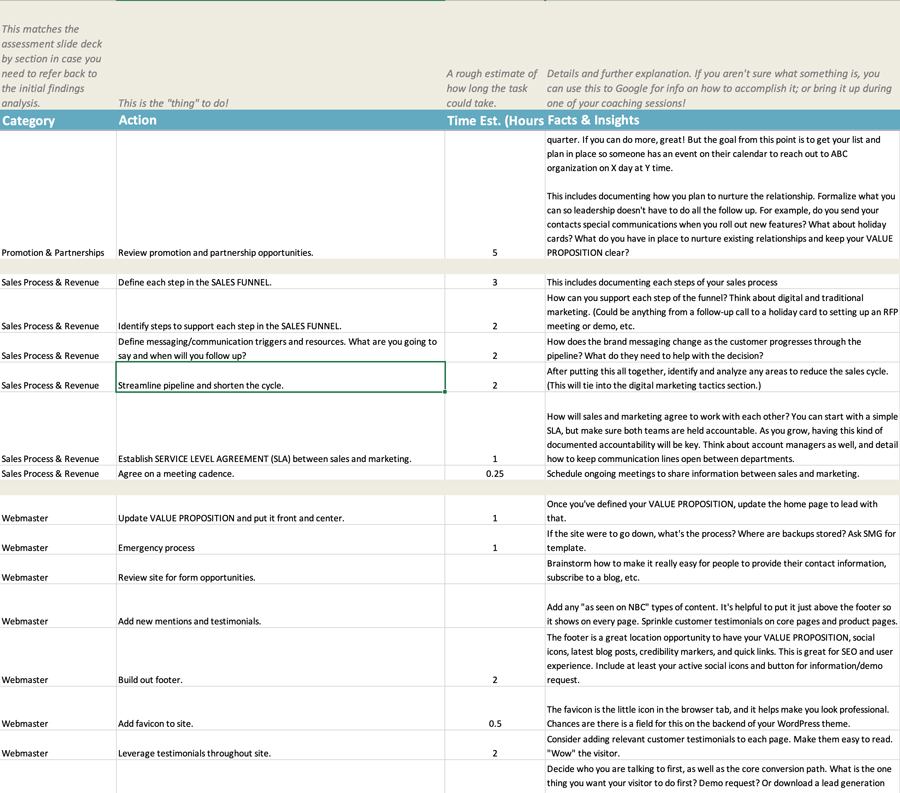Click 'How will sales and marketing agree' insight

722,429
